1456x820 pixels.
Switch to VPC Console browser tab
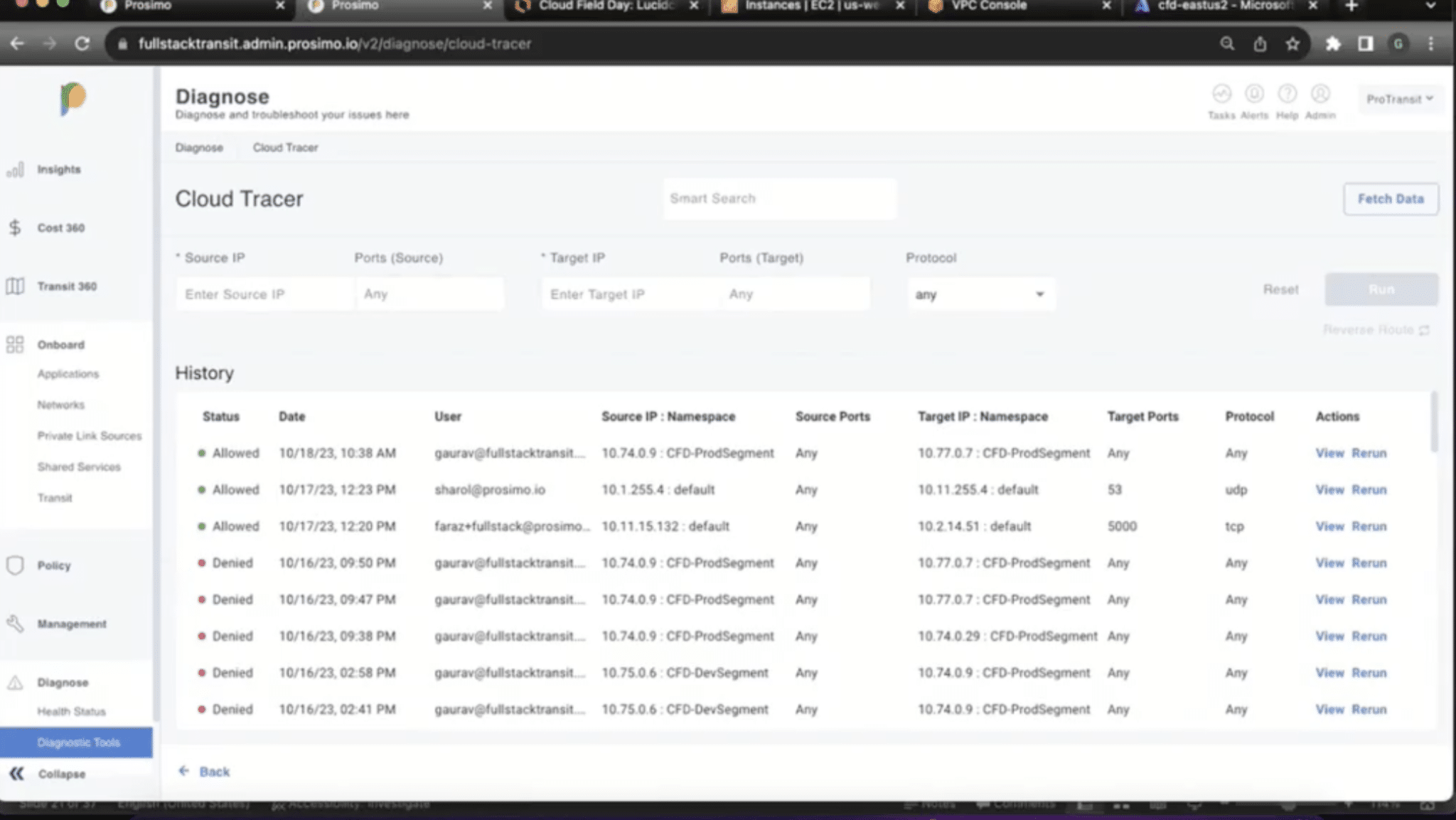click(988, 6)
